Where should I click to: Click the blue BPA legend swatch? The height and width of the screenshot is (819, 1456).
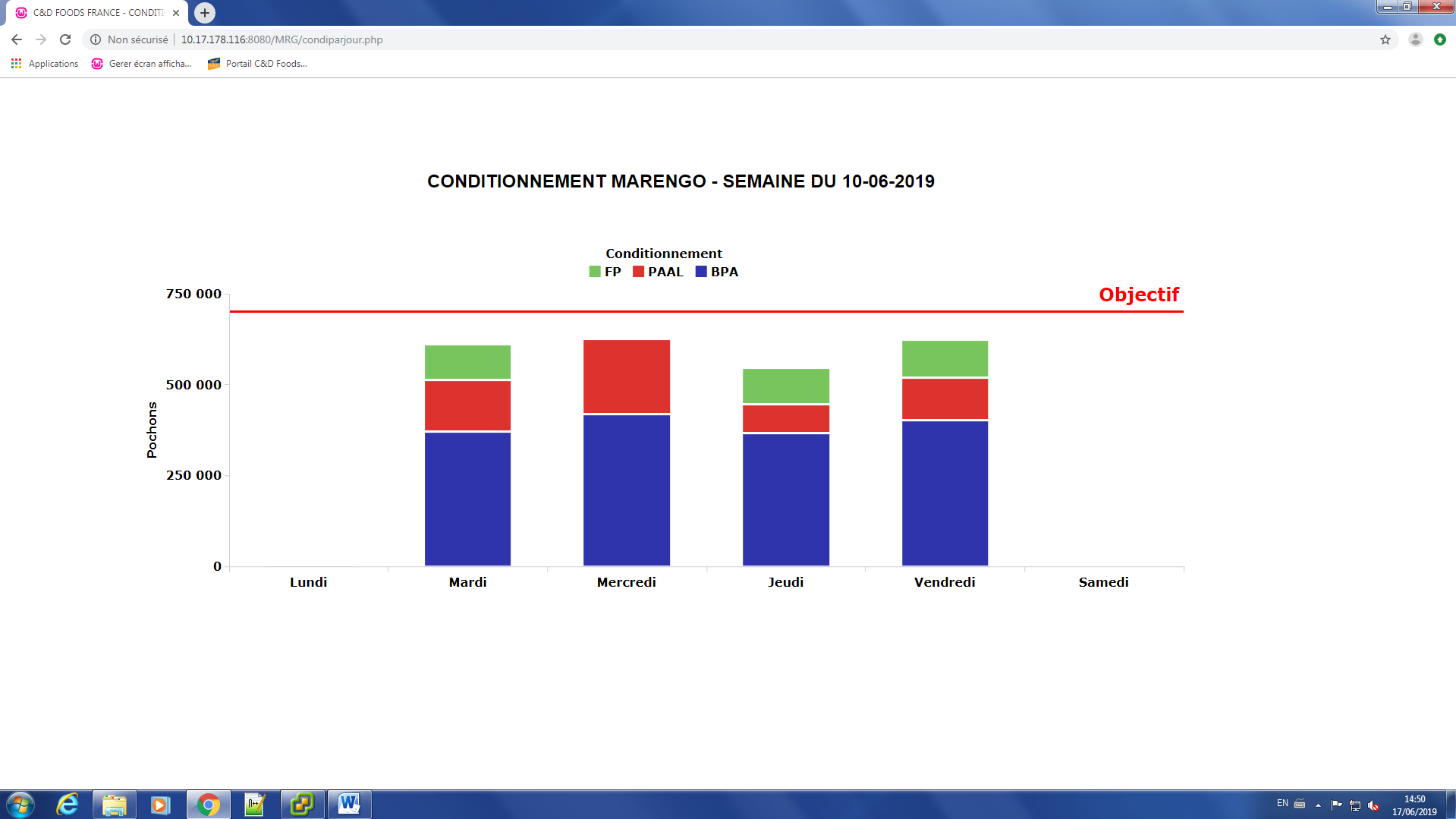coord(701,272)
